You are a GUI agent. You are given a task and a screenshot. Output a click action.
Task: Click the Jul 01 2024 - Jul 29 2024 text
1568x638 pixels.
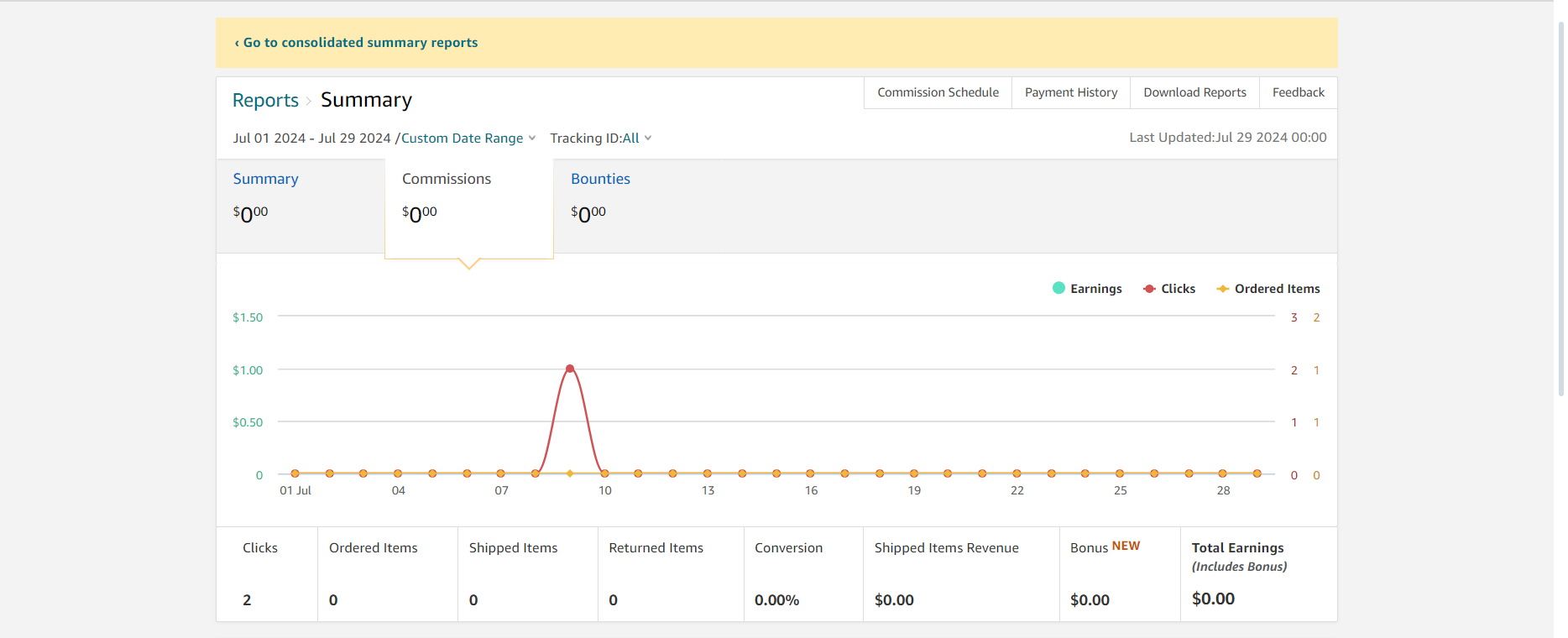pos(311,139)
